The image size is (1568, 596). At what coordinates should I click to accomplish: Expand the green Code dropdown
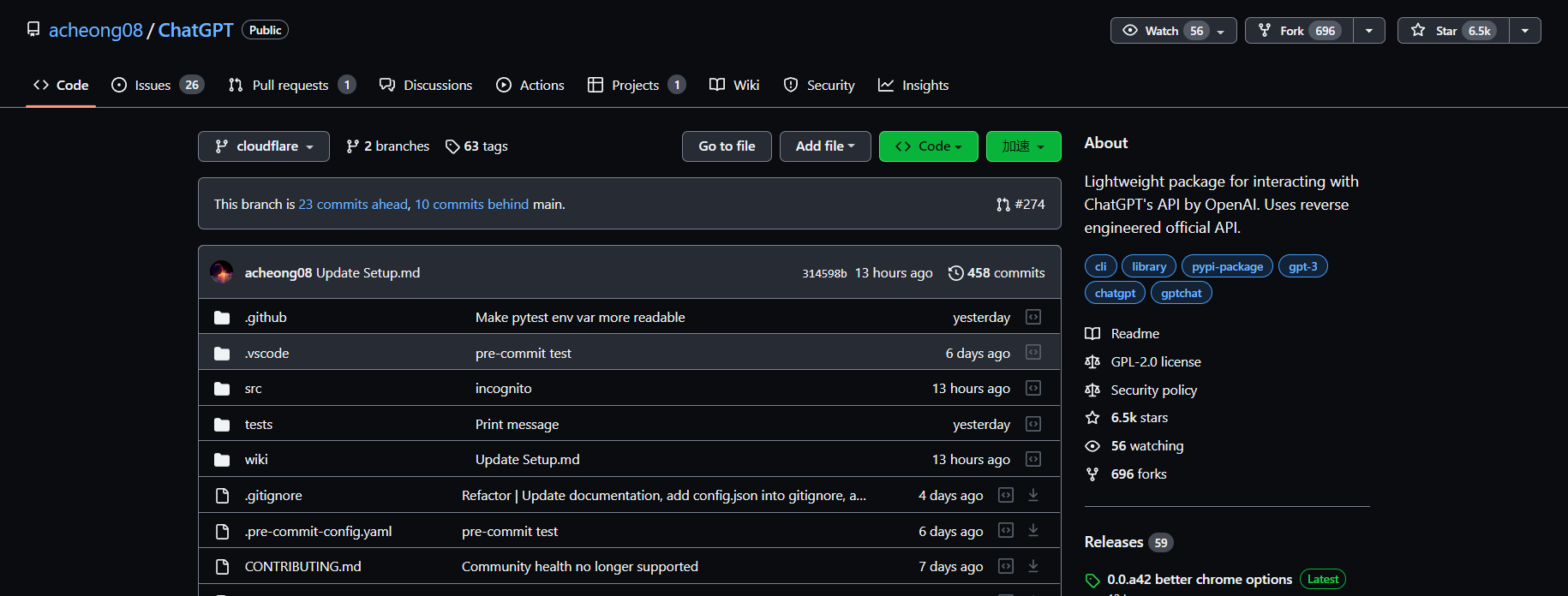928,146
